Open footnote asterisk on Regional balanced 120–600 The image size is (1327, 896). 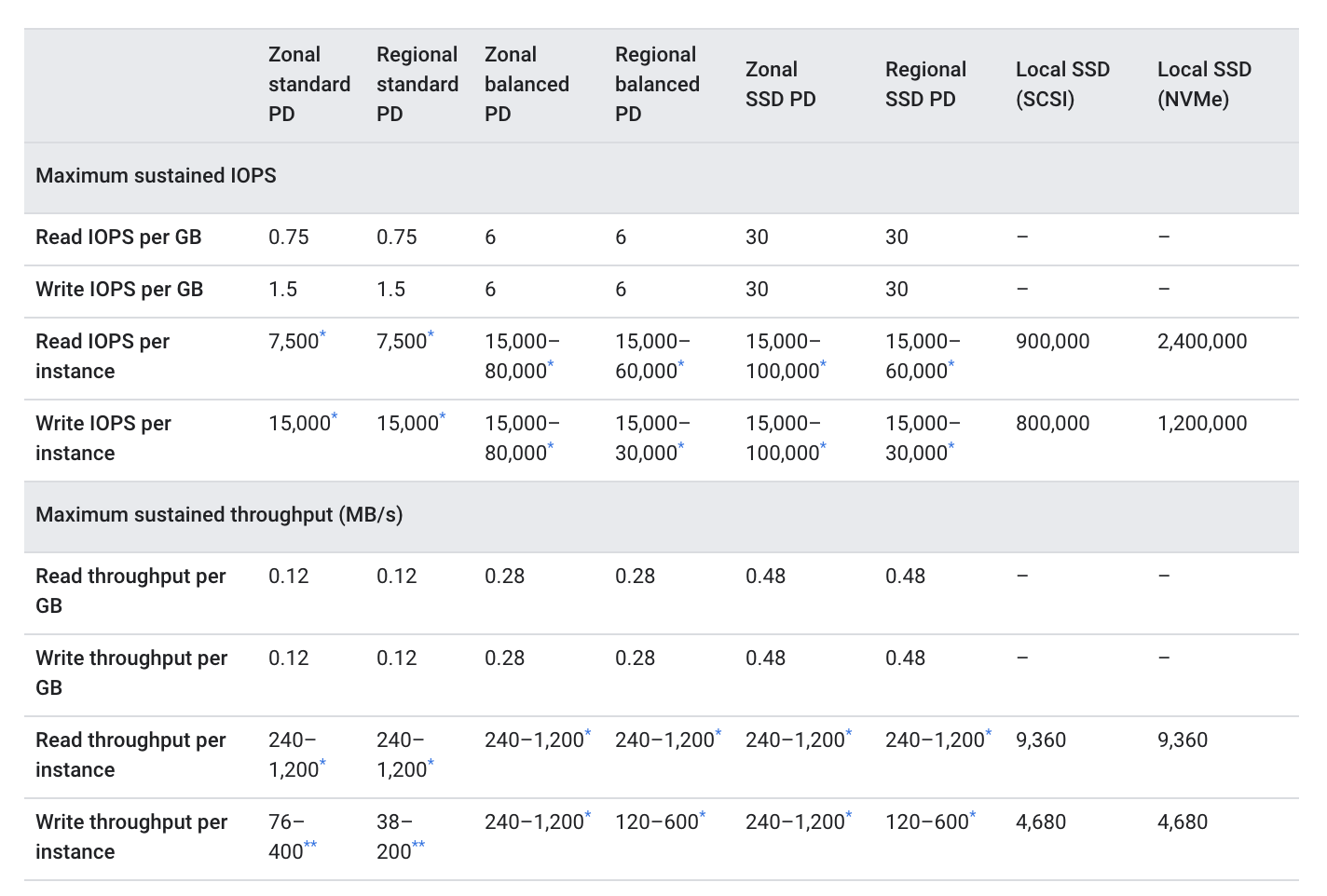coord(703,815)
